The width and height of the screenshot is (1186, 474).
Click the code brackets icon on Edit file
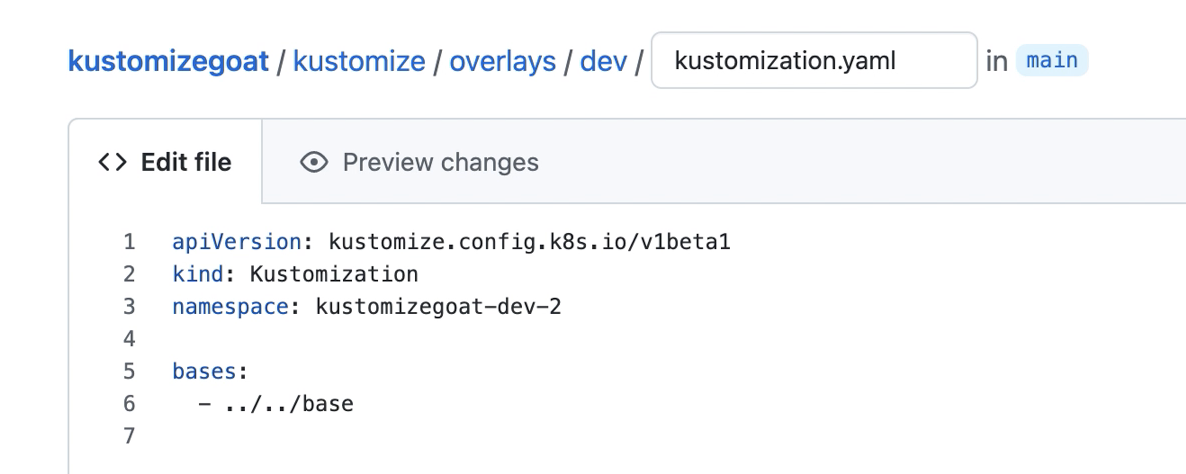(113, 162)
